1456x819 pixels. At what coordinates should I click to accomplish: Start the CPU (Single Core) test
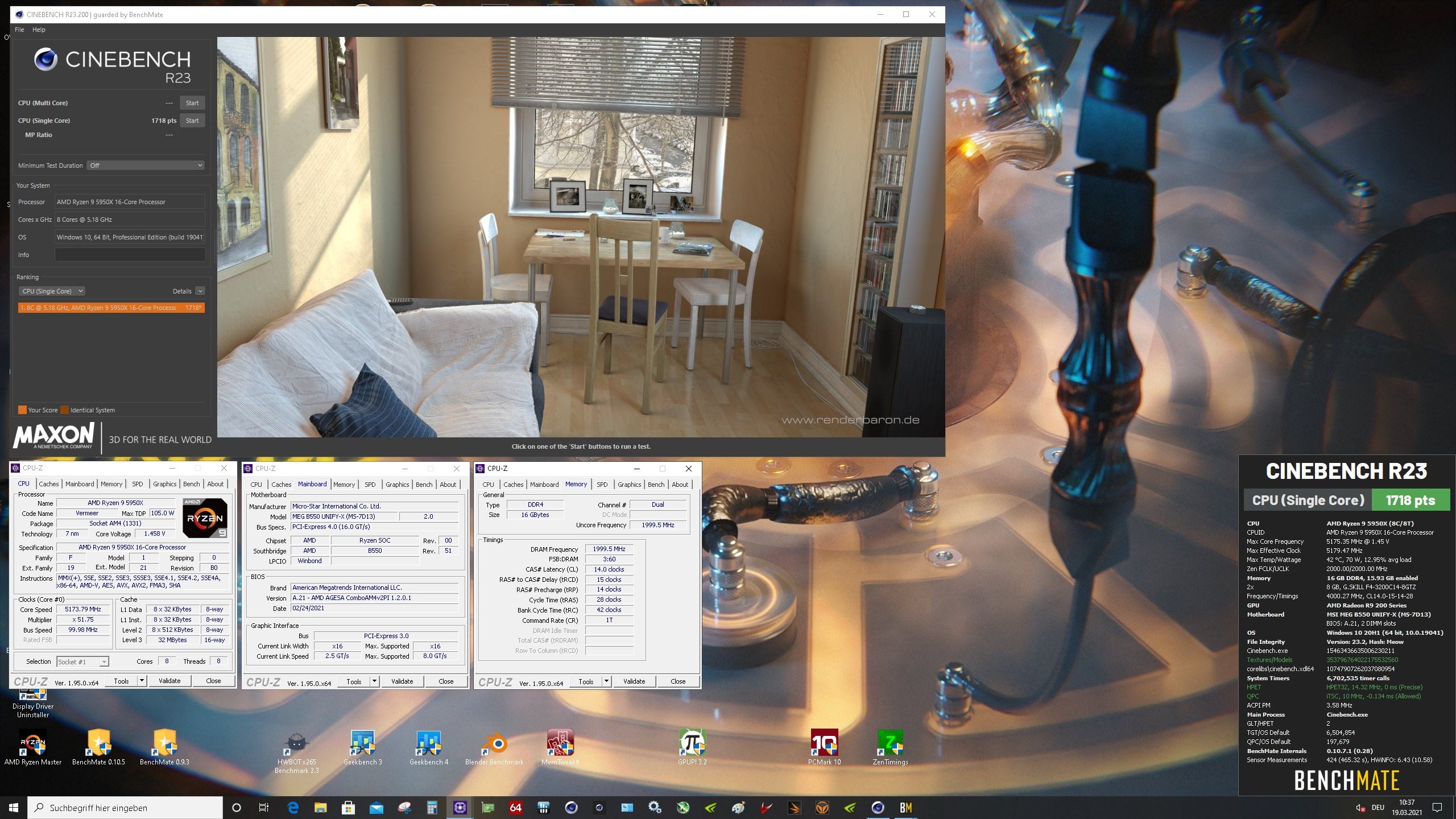(192, 121)
